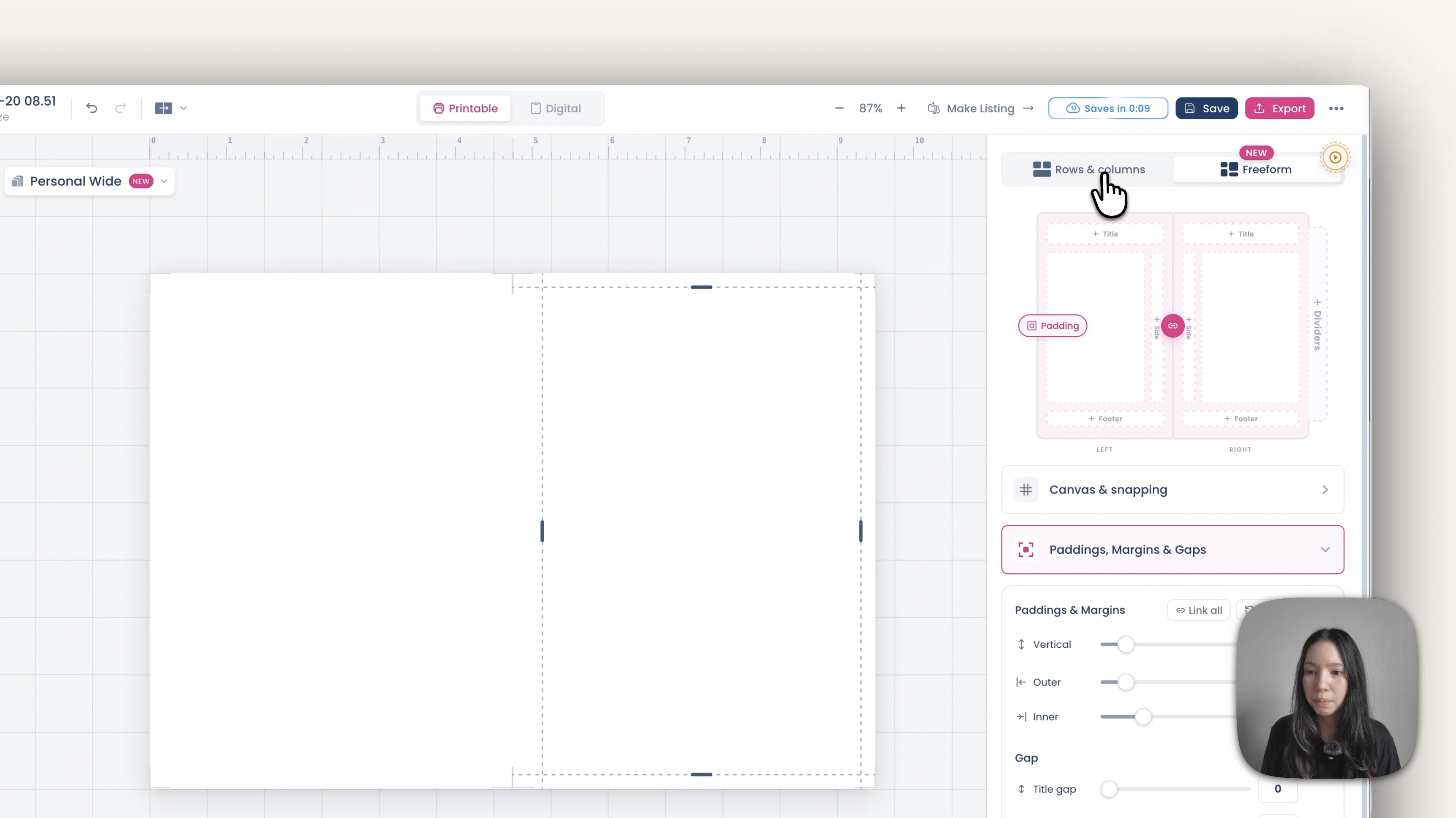Viewport: 1456px width, 818px height.
Task: Click the Paddings & Margins heading
Action: [x=1069, y=610]
